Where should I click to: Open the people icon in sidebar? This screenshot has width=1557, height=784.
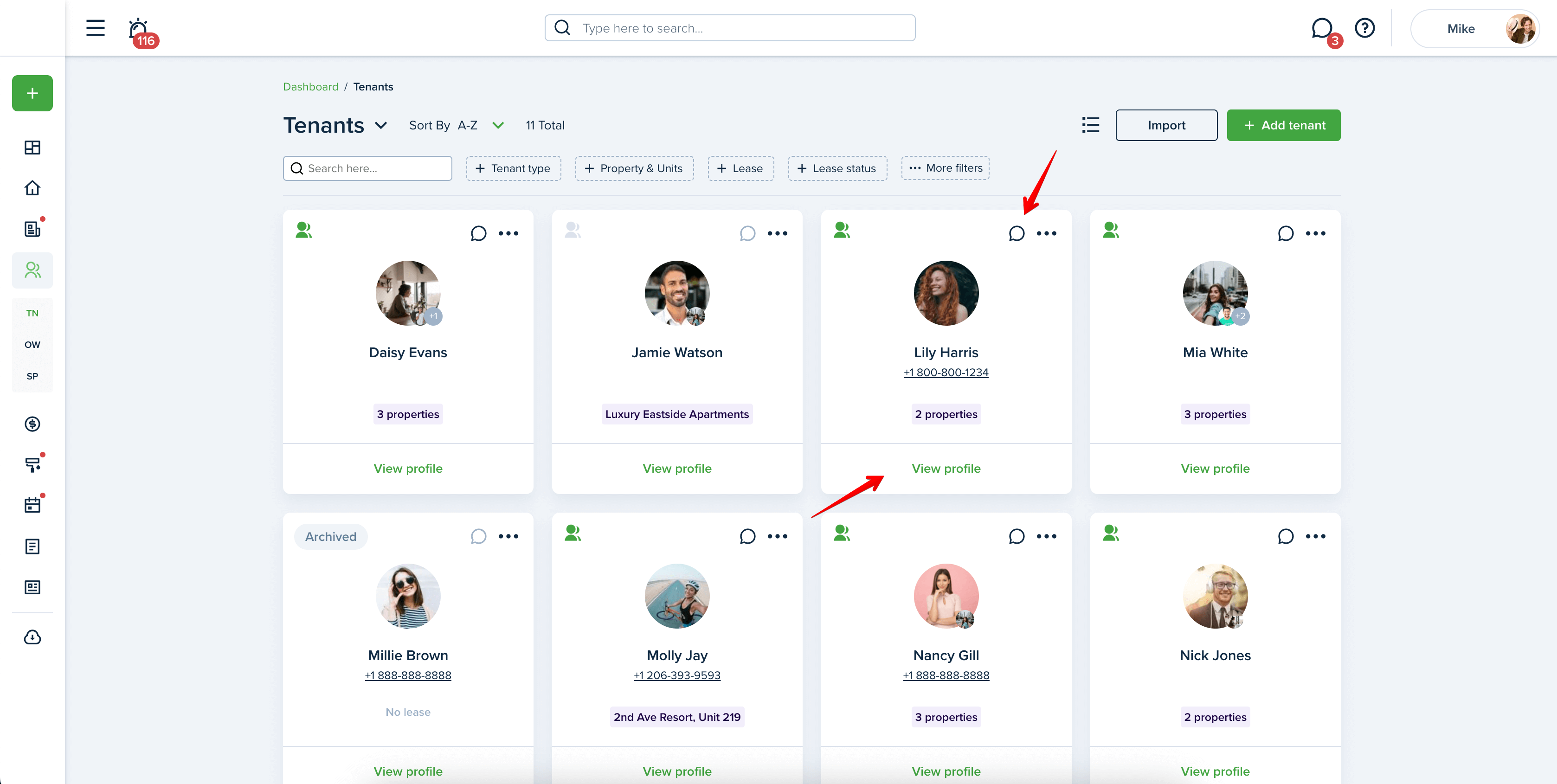[32, 270]
